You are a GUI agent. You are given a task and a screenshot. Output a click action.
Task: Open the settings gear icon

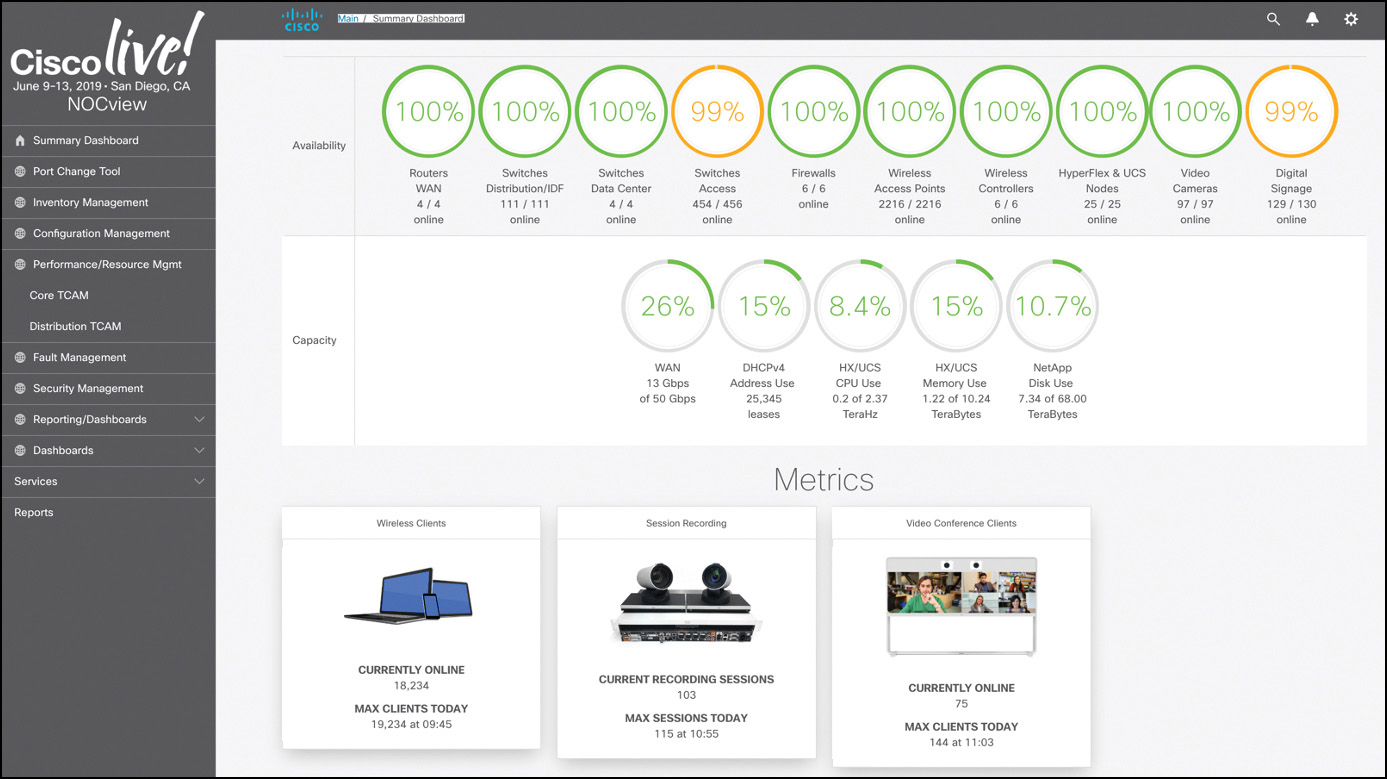click(x=1351, y=19)
